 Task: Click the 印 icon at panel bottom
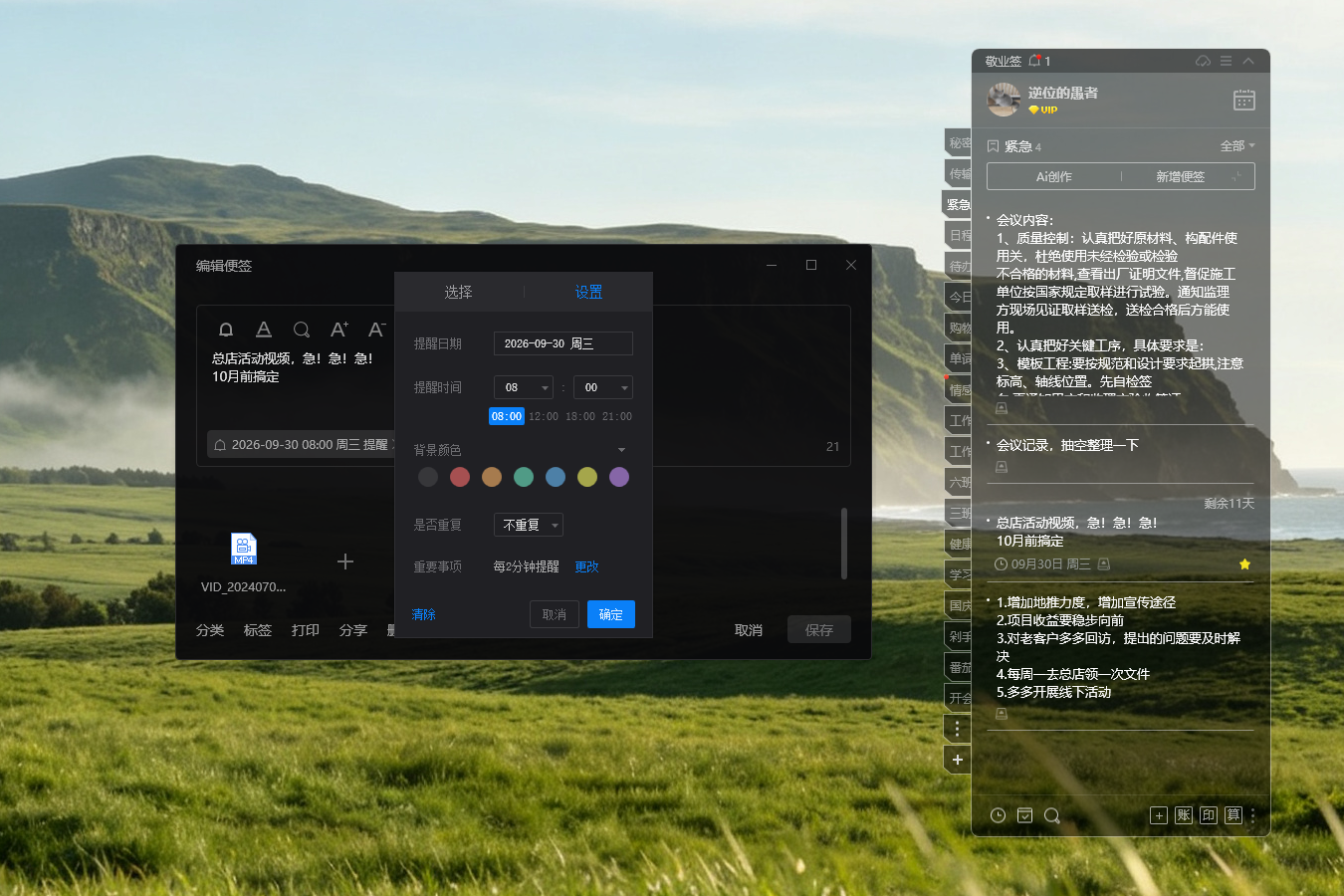[x=1209, y=815]
